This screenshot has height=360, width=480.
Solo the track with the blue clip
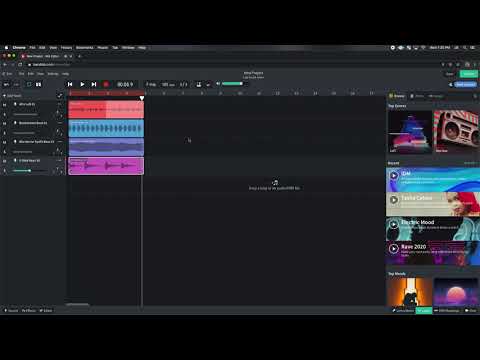coord(4,133)
